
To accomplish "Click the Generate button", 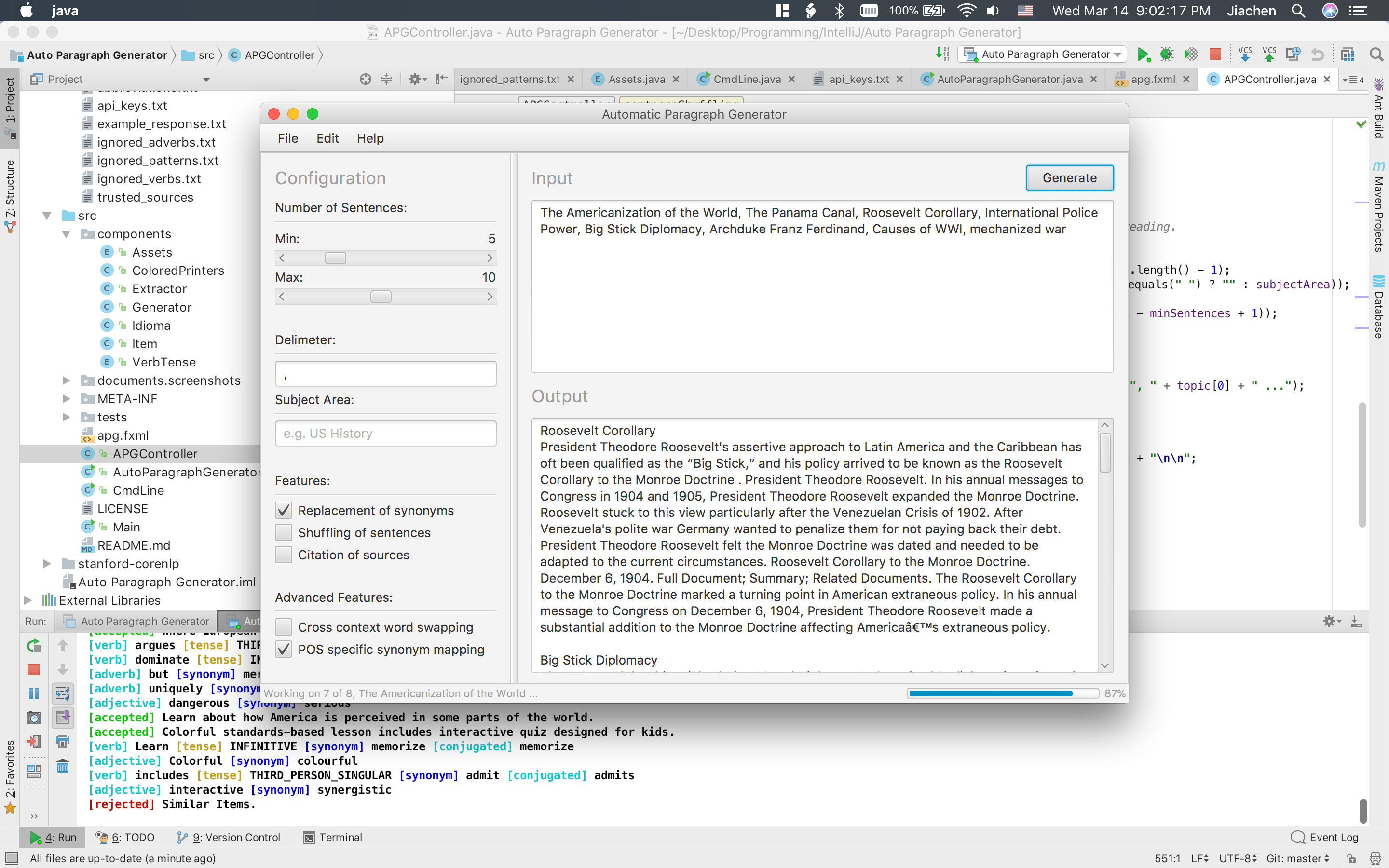I will tap(1069, 178).
